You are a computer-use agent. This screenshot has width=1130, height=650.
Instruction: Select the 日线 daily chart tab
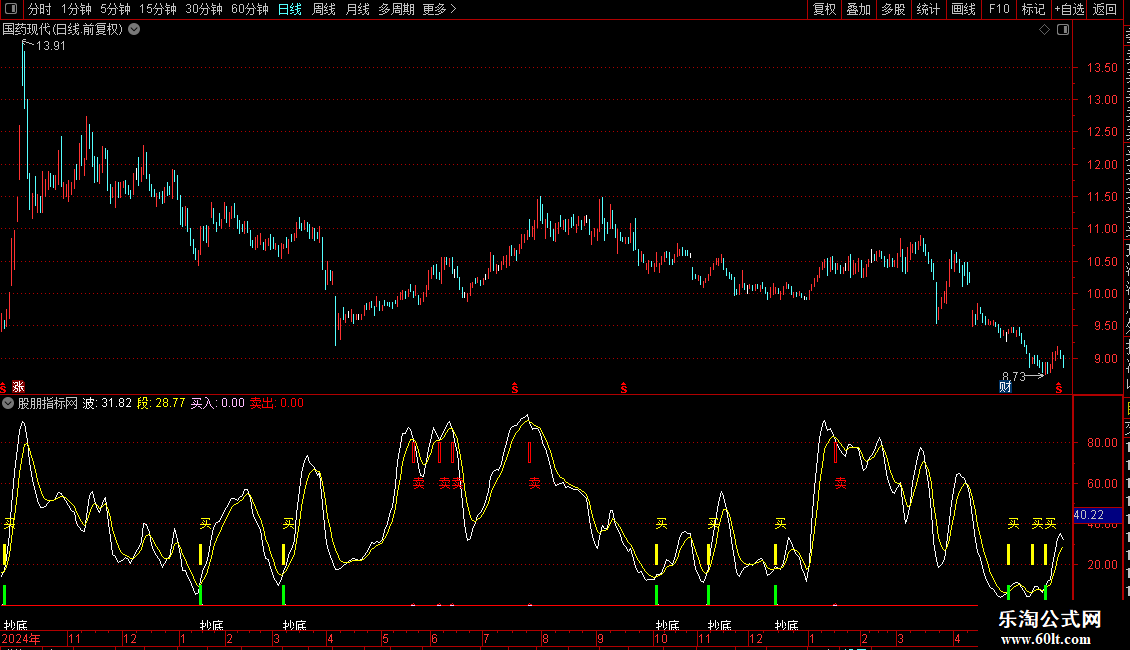coord(290,9)
